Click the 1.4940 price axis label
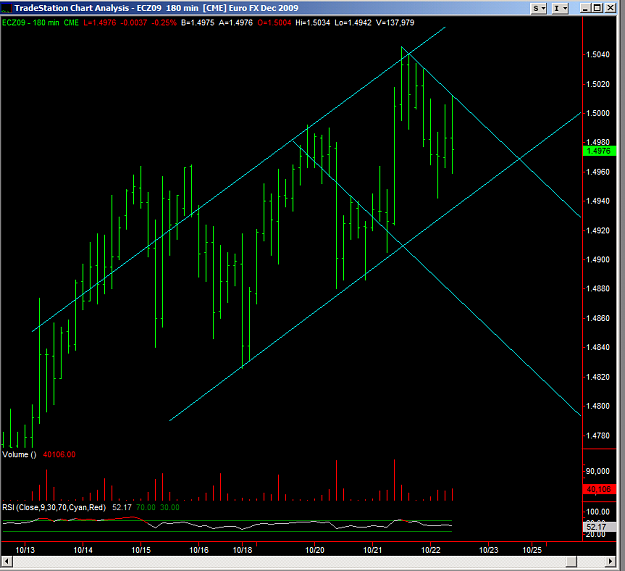 598,201
